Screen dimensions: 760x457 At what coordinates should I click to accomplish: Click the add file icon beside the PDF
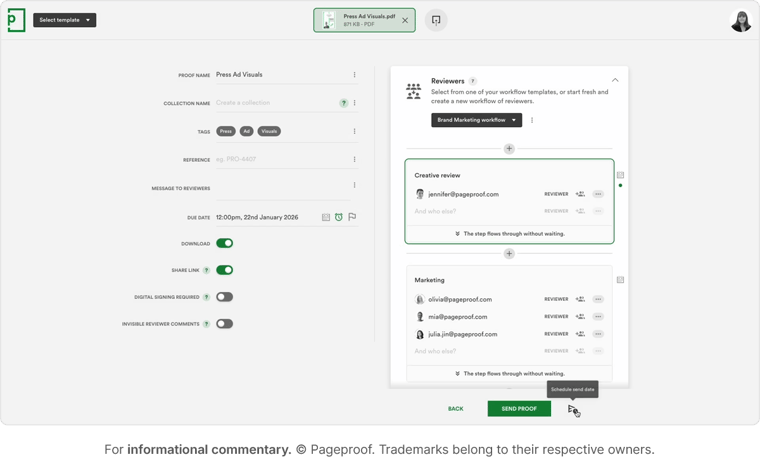pyautogui.click(x=436, y=20)
